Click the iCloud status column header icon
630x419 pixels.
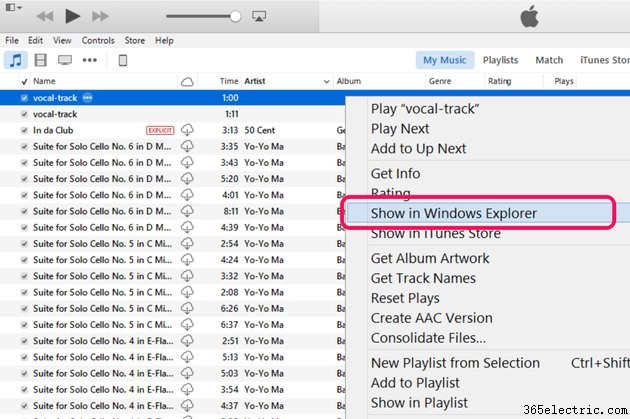(x=187, y=82)
